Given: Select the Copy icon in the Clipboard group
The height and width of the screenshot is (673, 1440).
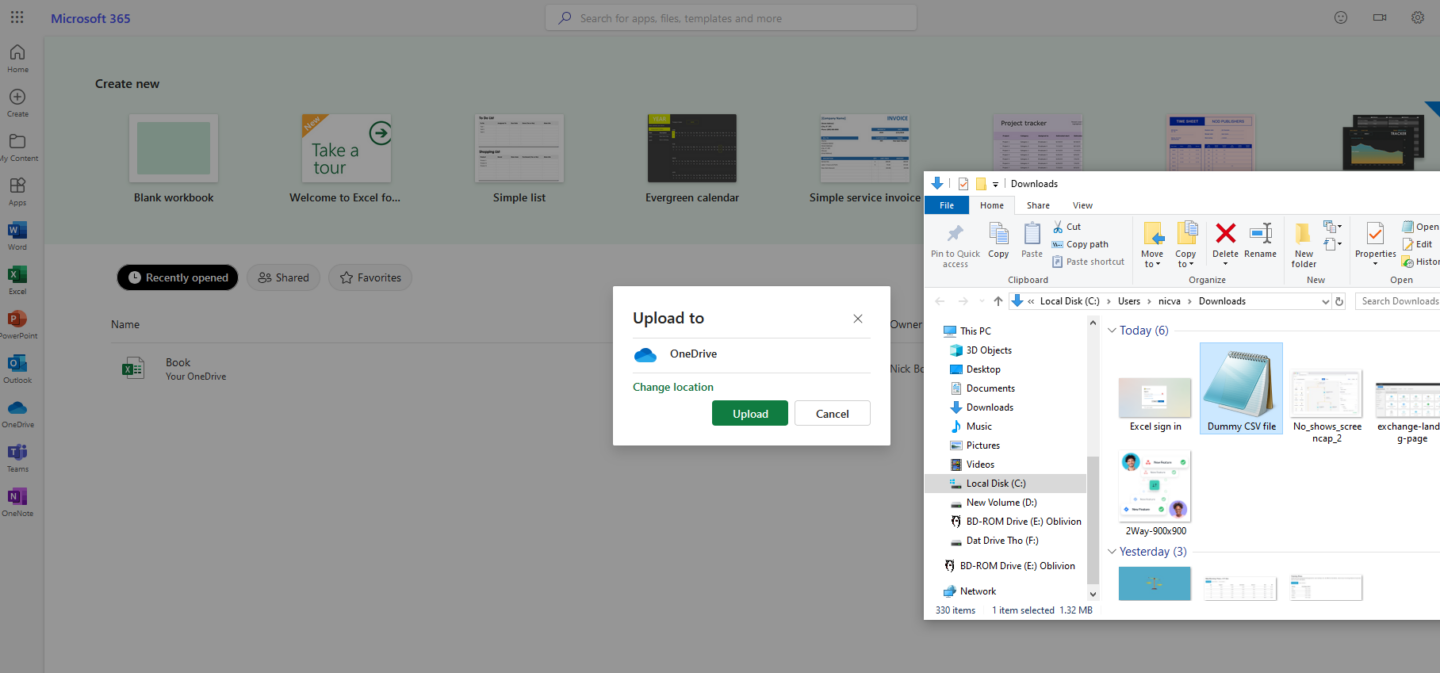Looking at the screenshot, I should [997, 240].
